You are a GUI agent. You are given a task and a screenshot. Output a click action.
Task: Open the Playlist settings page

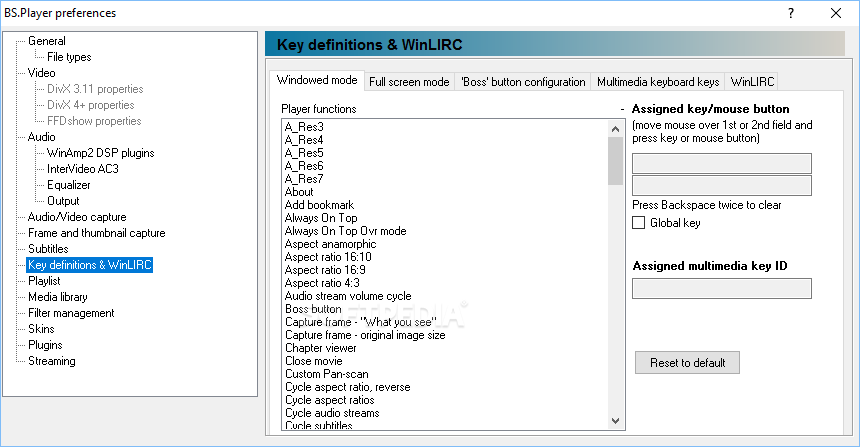(44, 281)
